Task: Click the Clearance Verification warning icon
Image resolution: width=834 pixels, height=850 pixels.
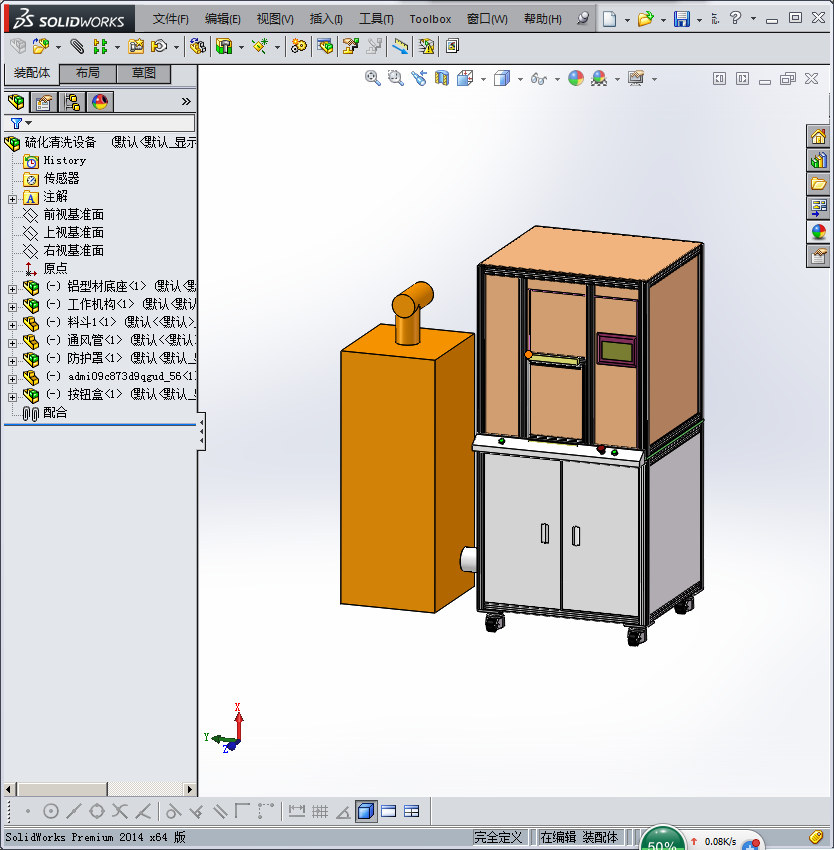Action: (x=426, y=46)
